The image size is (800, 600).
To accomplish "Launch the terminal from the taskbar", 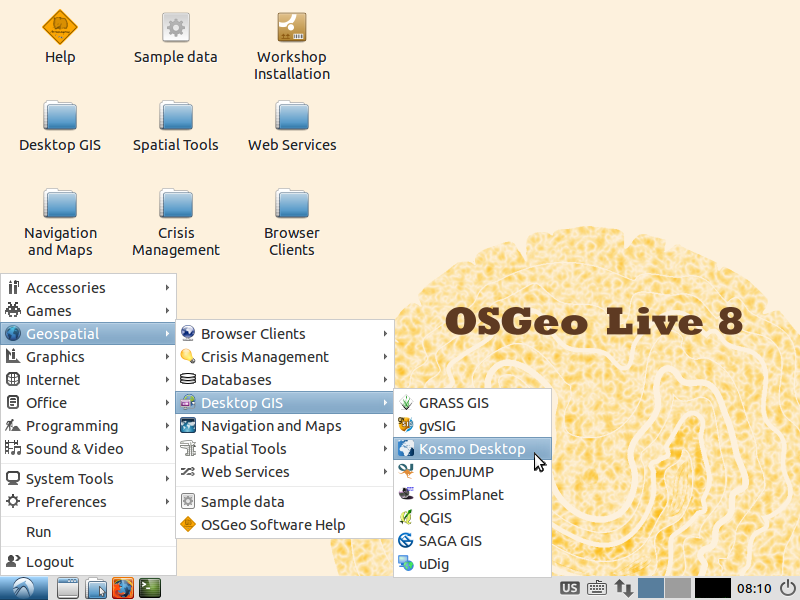I will [150, 588].
